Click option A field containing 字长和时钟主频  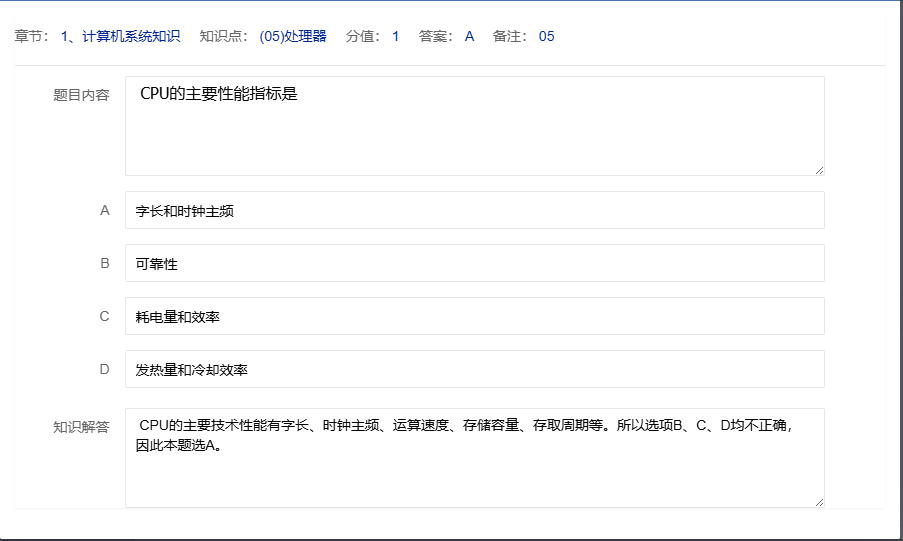point(474,211)
